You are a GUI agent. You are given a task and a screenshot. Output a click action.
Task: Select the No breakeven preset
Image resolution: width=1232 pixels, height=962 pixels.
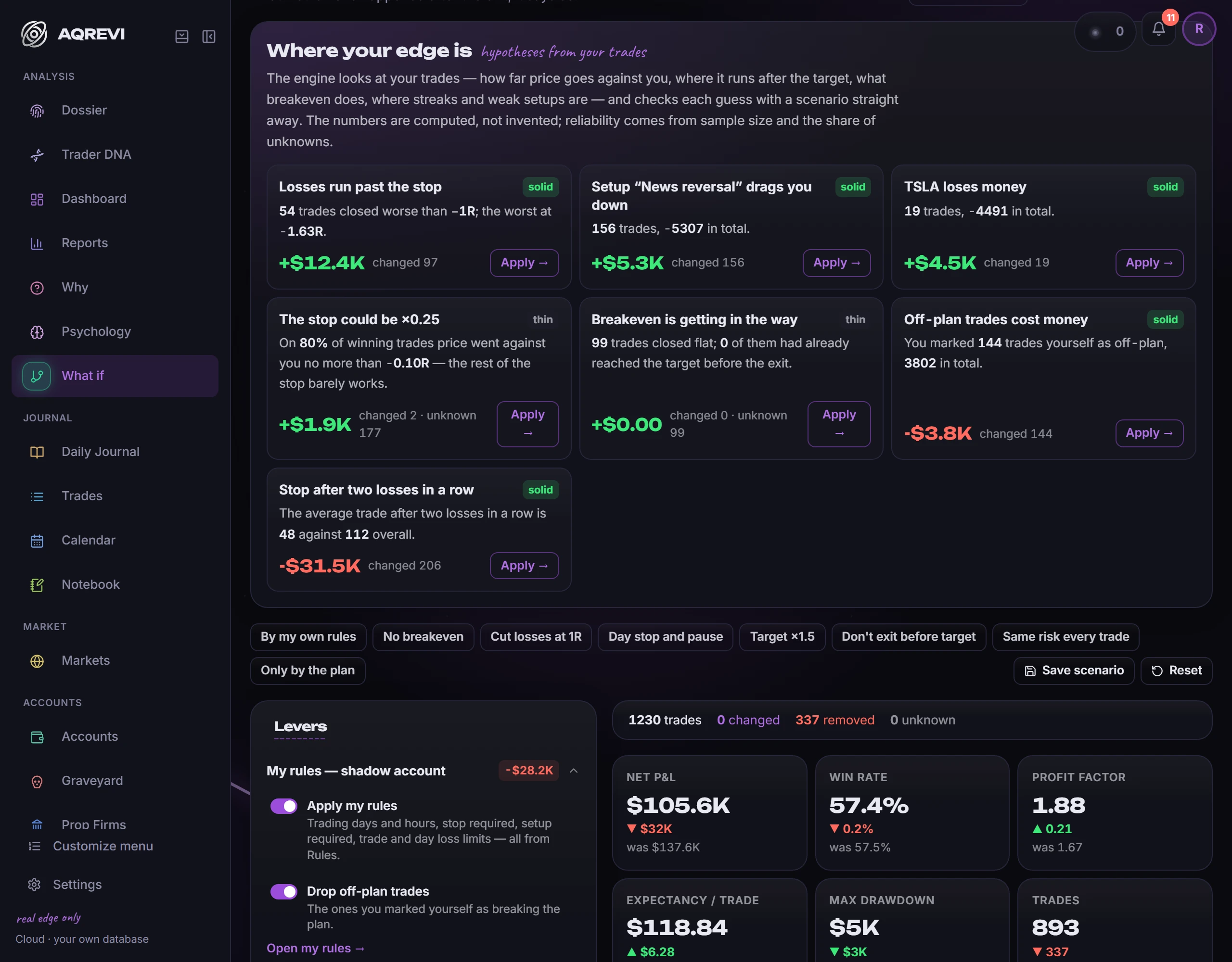(x=423, y=637)
